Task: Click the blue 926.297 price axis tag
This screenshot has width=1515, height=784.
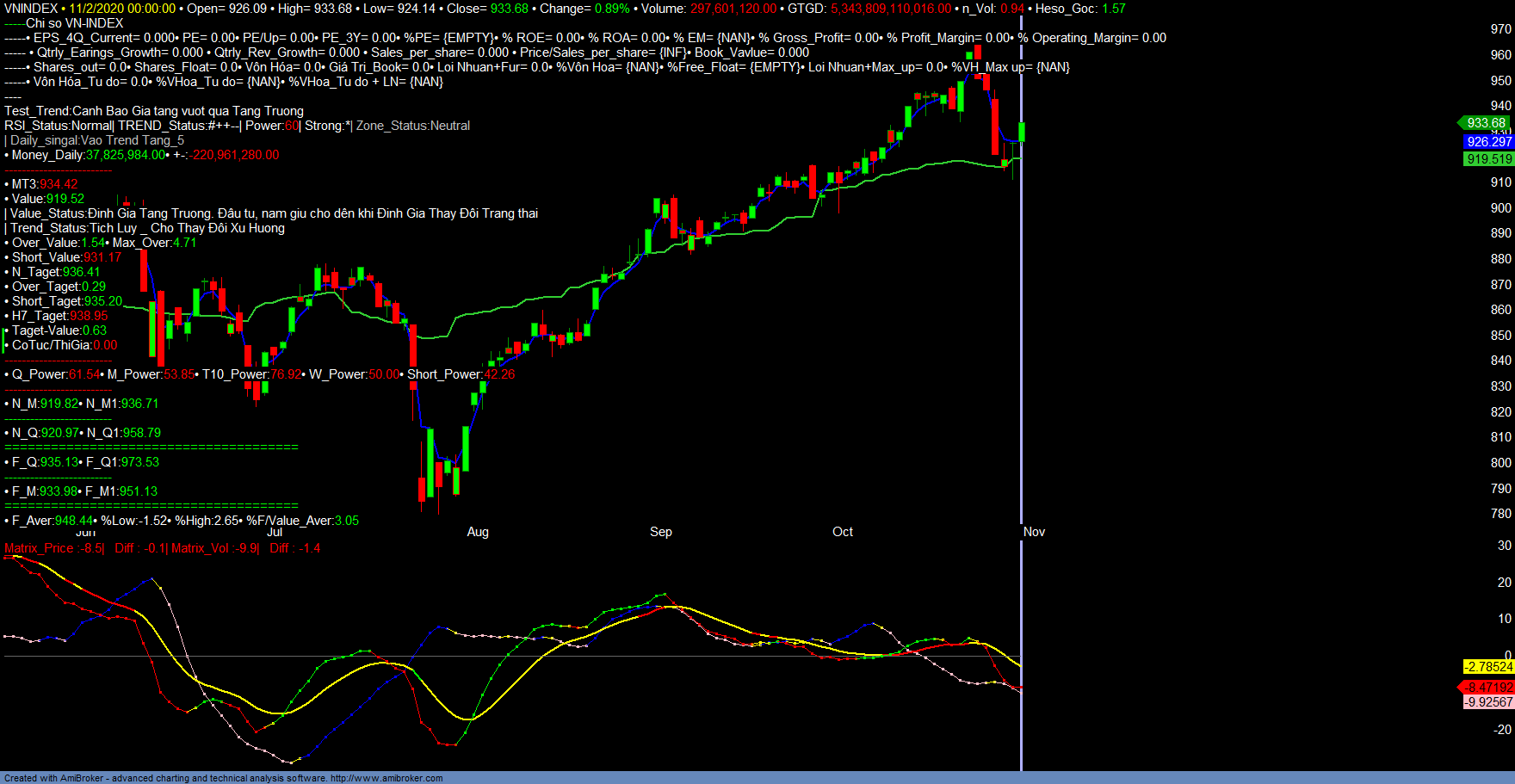Action: point(1488,142)
